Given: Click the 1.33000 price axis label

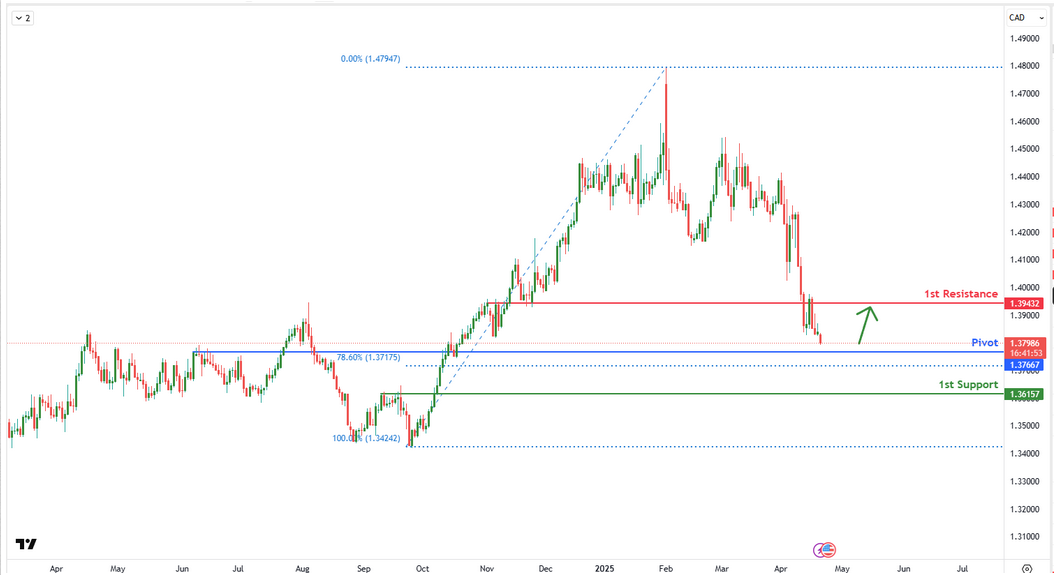Looking at the screenshot, I should coord(1024,482).
